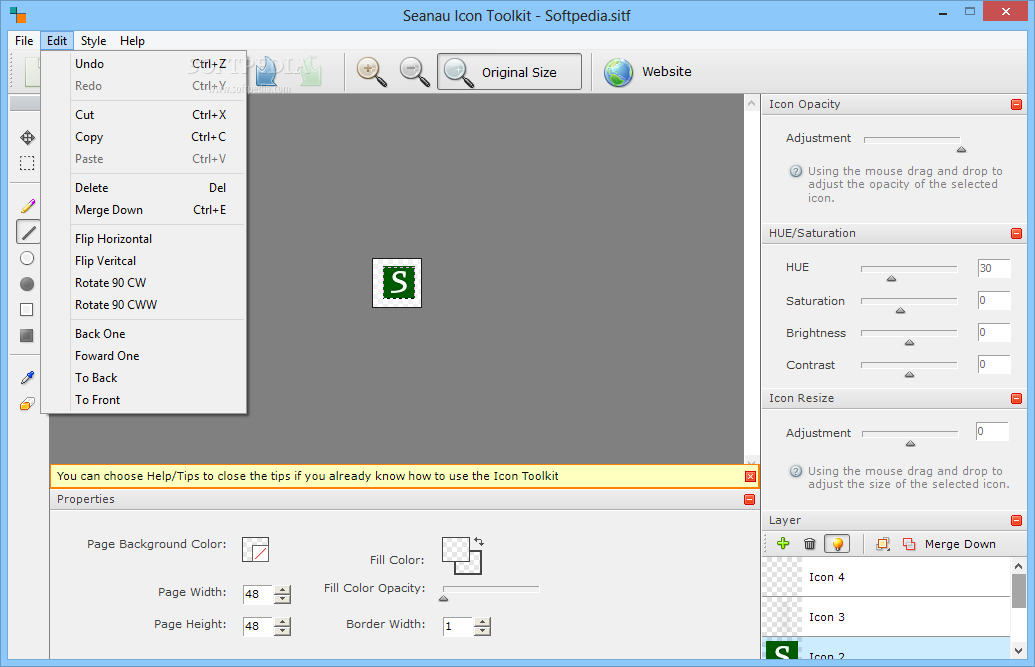1035x667 pixels.
Task: Collapse the Icon Resize panel
Action: 1017,398
